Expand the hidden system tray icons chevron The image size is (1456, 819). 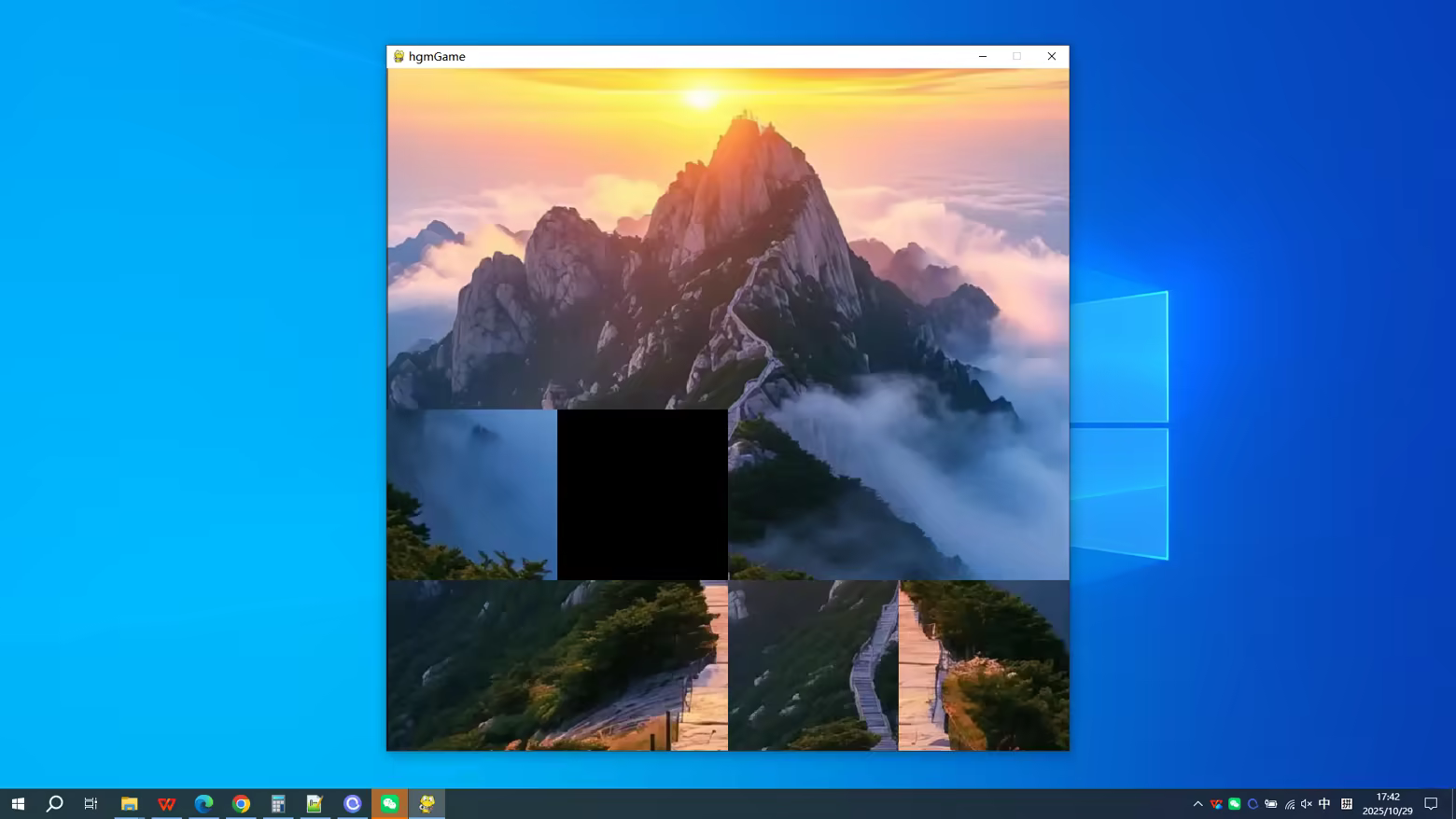pos(1197,803)
